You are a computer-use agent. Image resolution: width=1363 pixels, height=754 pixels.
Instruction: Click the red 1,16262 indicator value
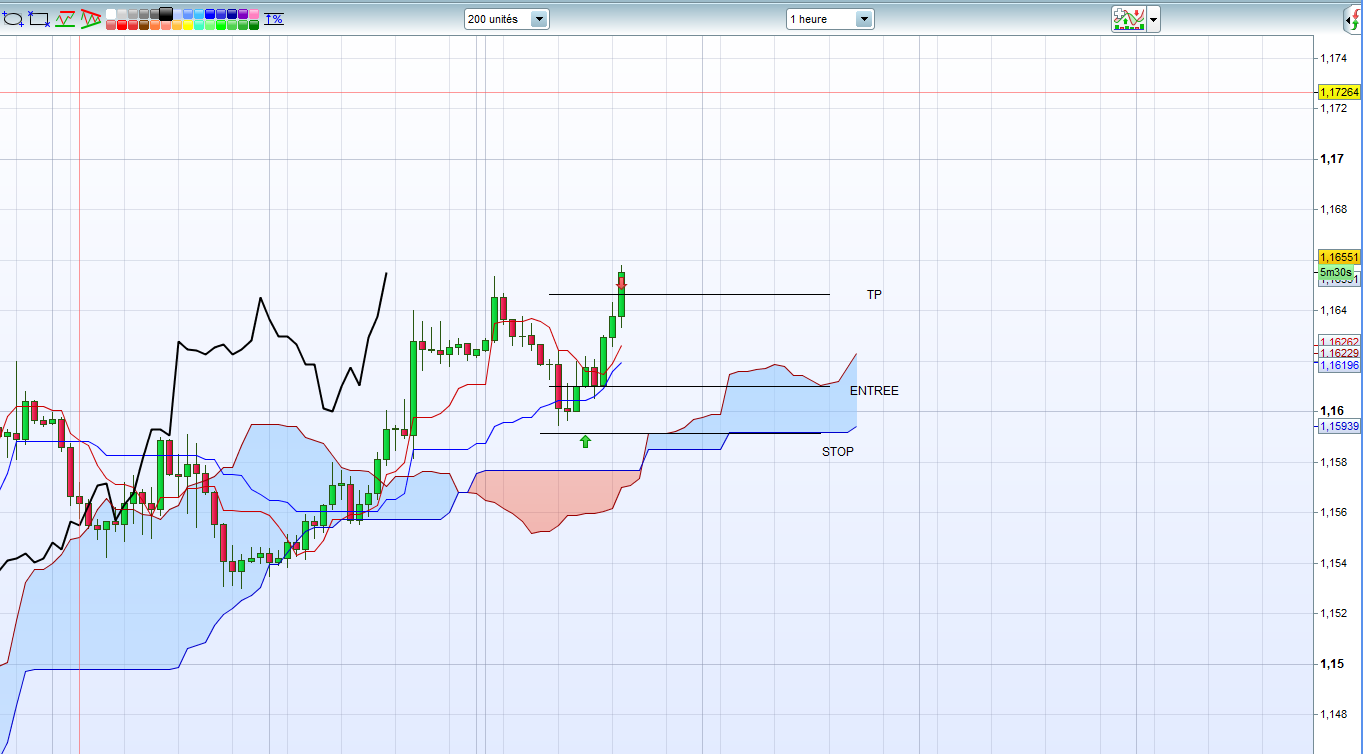pyautogui.click(x=1340, y=342)
